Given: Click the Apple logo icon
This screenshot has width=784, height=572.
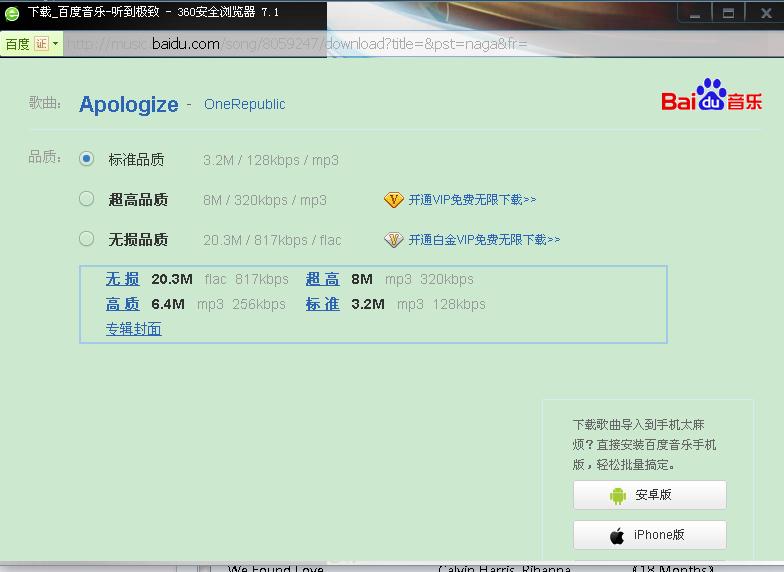Looking at the screenshot, I should pyautogui.click(x=618, y=535).
